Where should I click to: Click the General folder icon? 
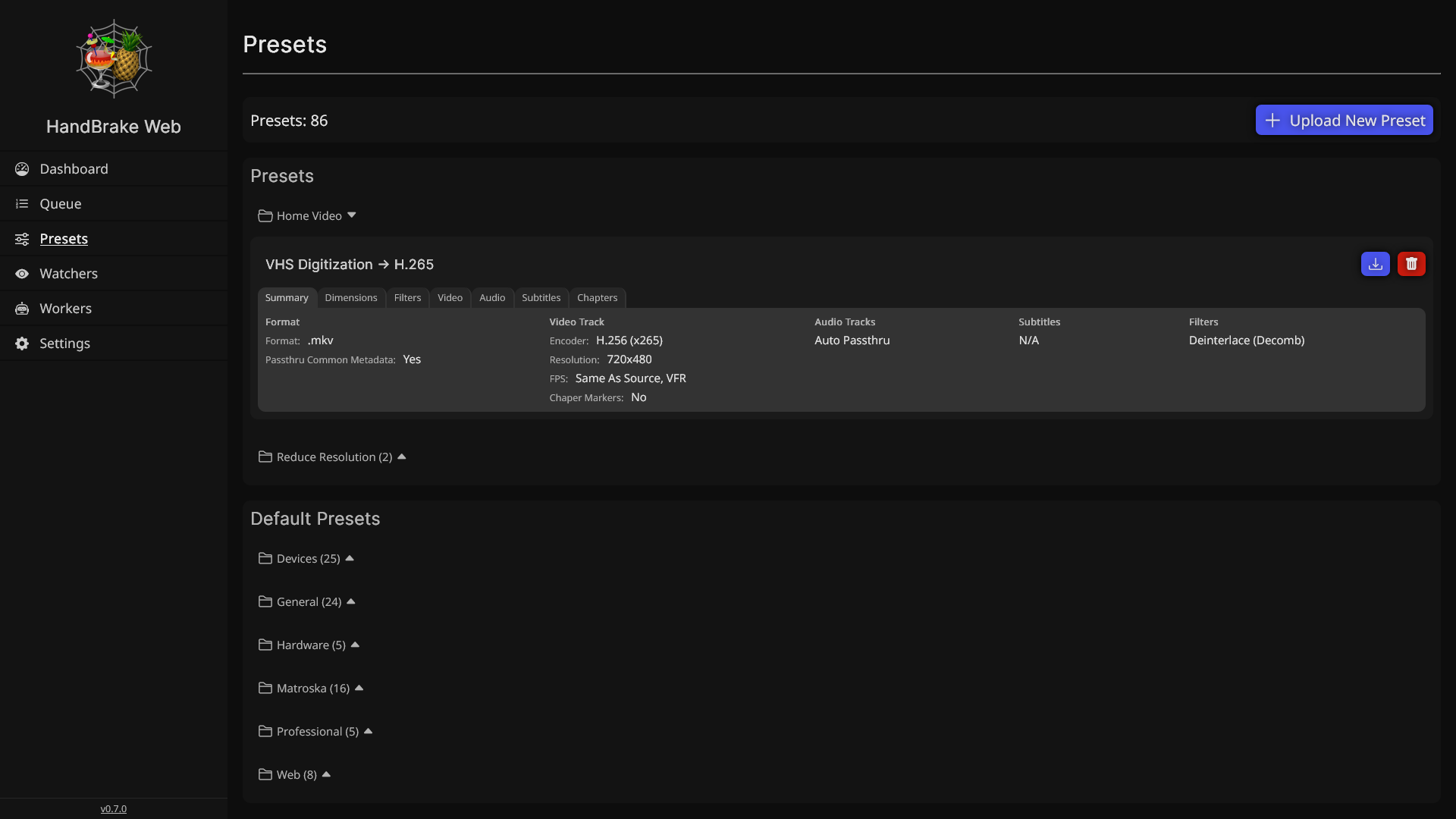(x=265, y=602)
